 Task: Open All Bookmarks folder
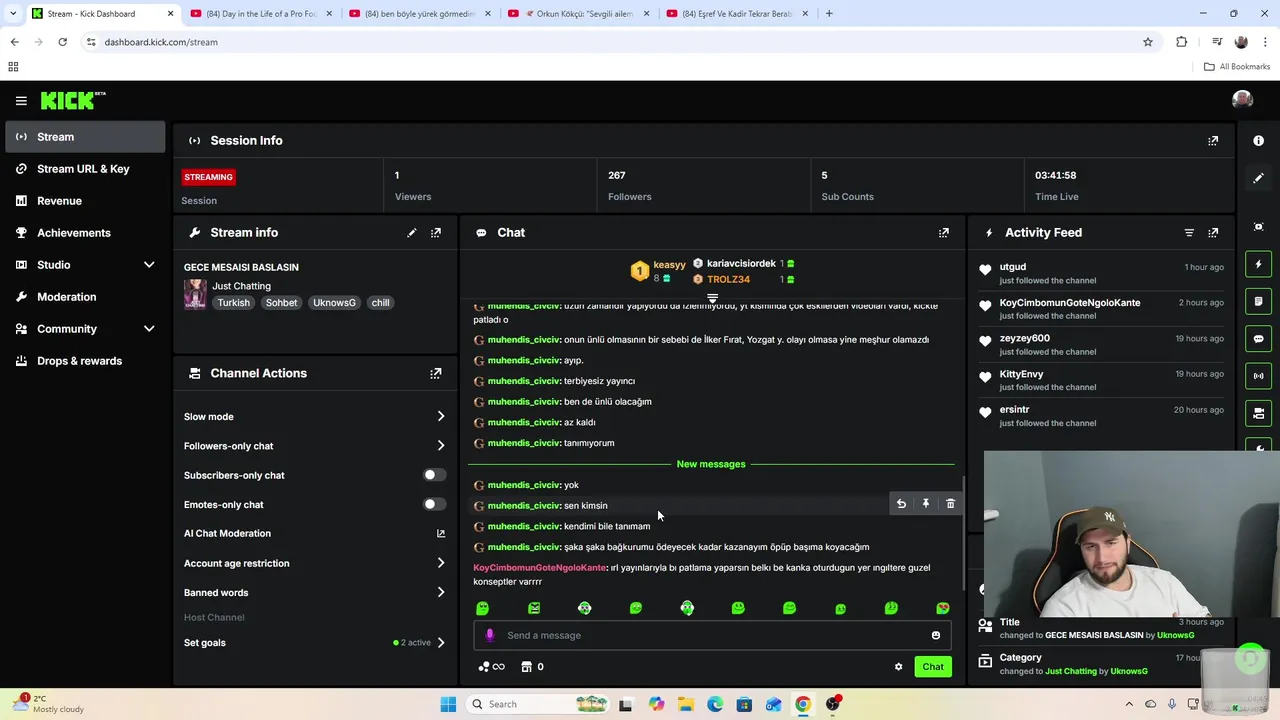point(1237,67)
